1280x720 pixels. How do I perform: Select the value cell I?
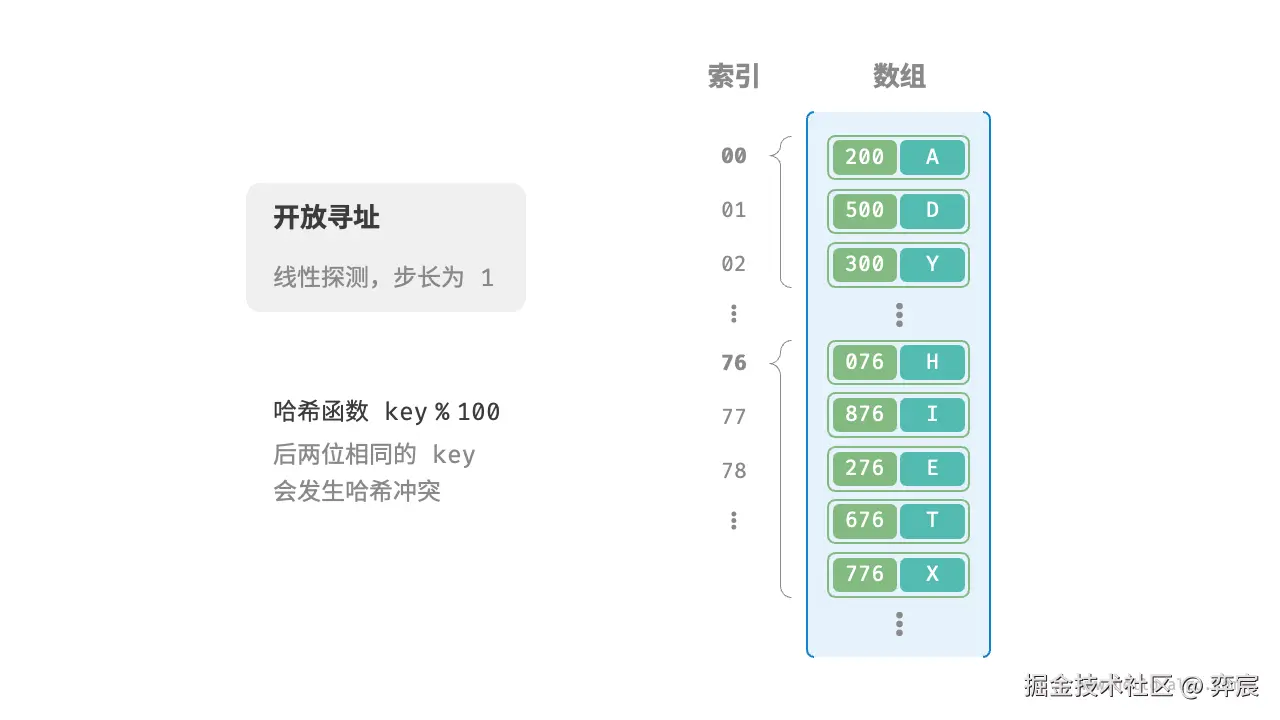[x=932, y=414]
